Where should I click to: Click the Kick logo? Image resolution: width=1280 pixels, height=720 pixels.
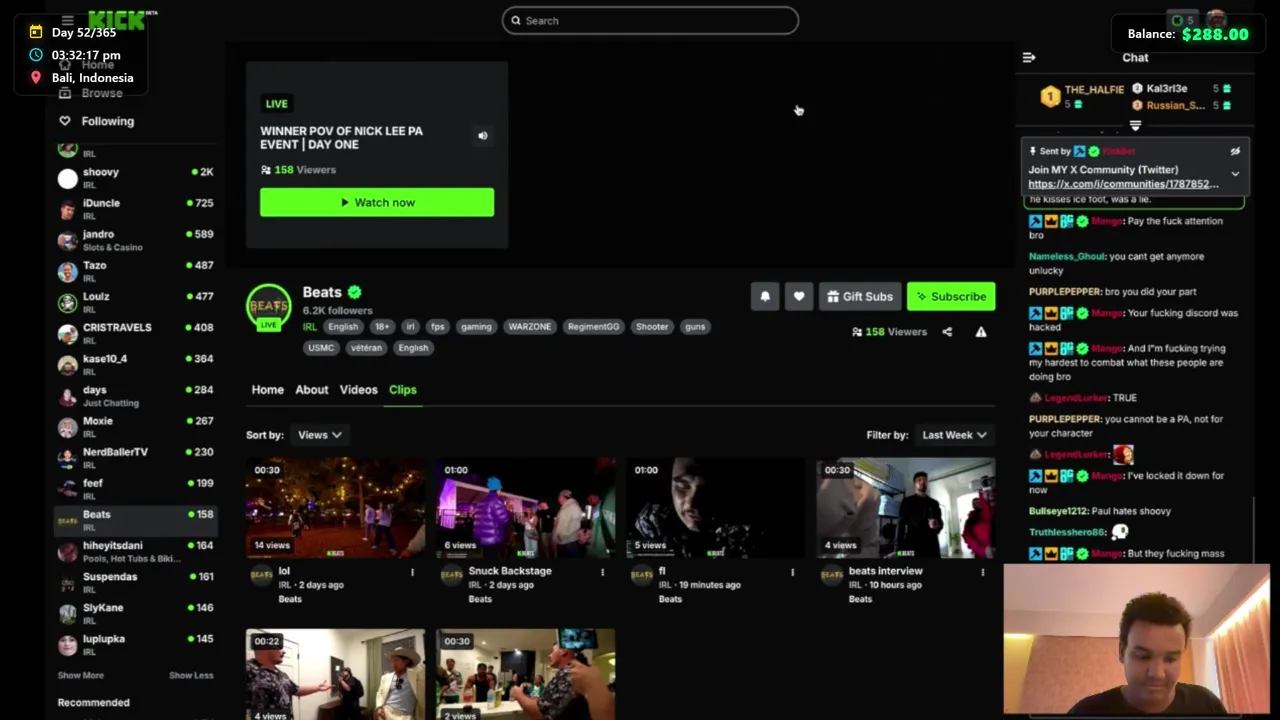pos(117,20)
